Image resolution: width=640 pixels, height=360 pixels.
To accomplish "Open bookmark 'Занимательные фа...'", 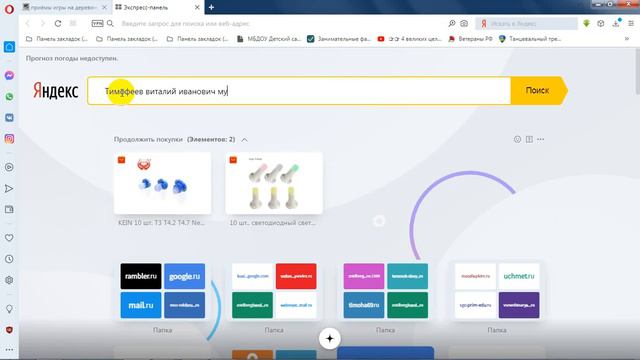I will click(339, 39).
